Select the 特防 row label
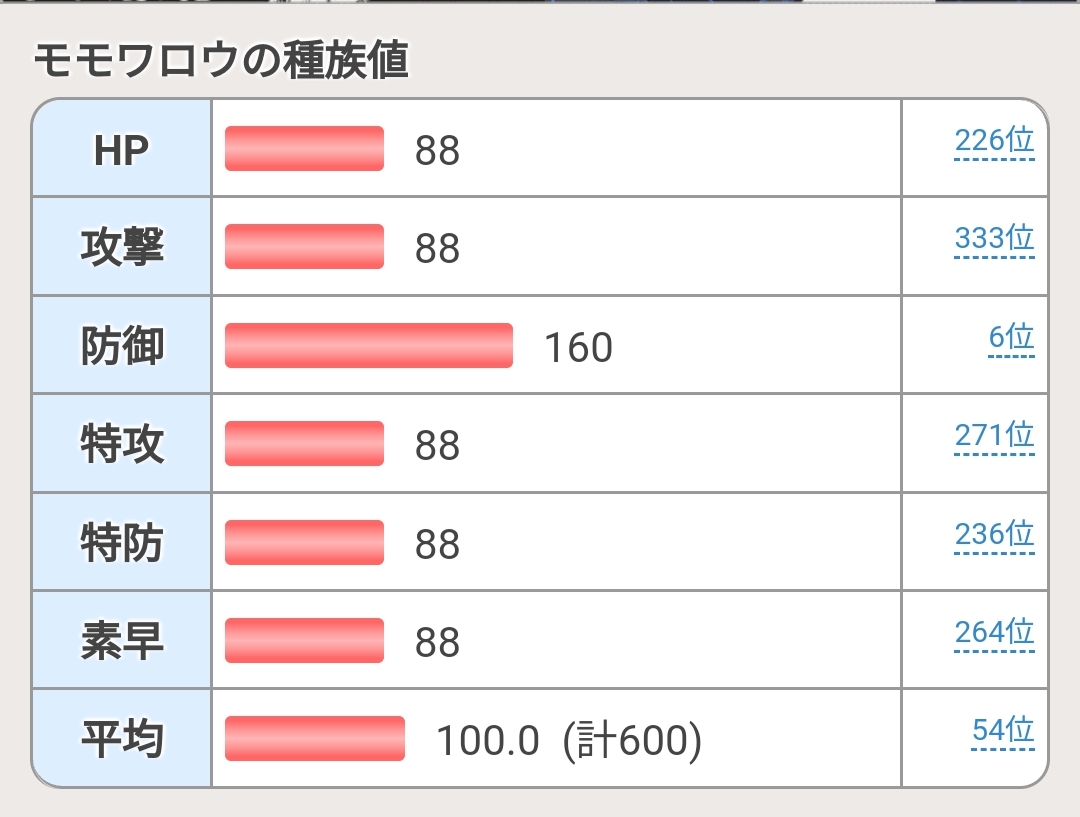This screenshot has width=1080, height=817. (x=122, y=543)
